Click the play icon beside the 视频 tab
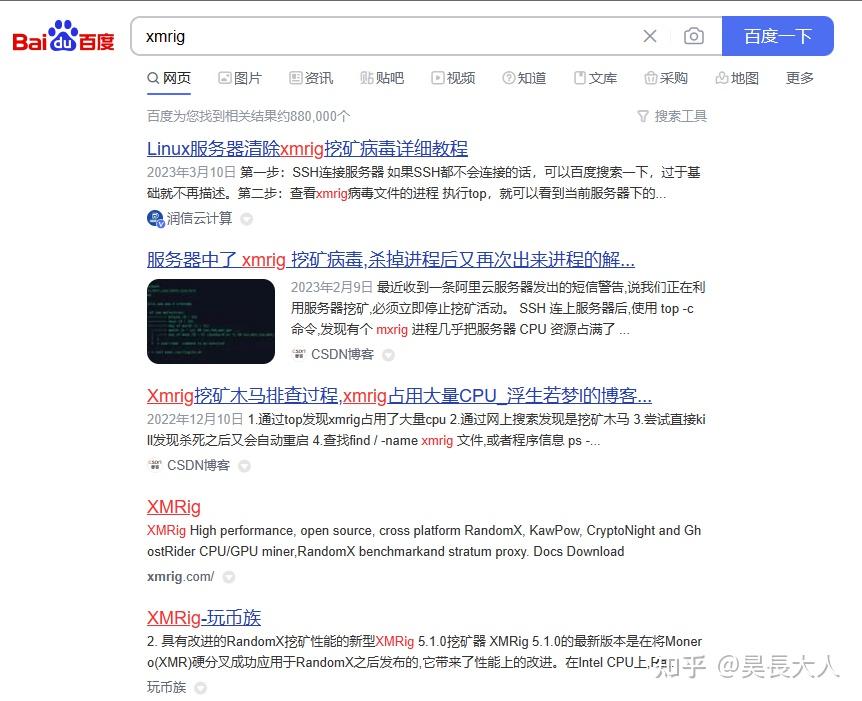This screenshot has height=701, width=862. (x=437, y=77)
